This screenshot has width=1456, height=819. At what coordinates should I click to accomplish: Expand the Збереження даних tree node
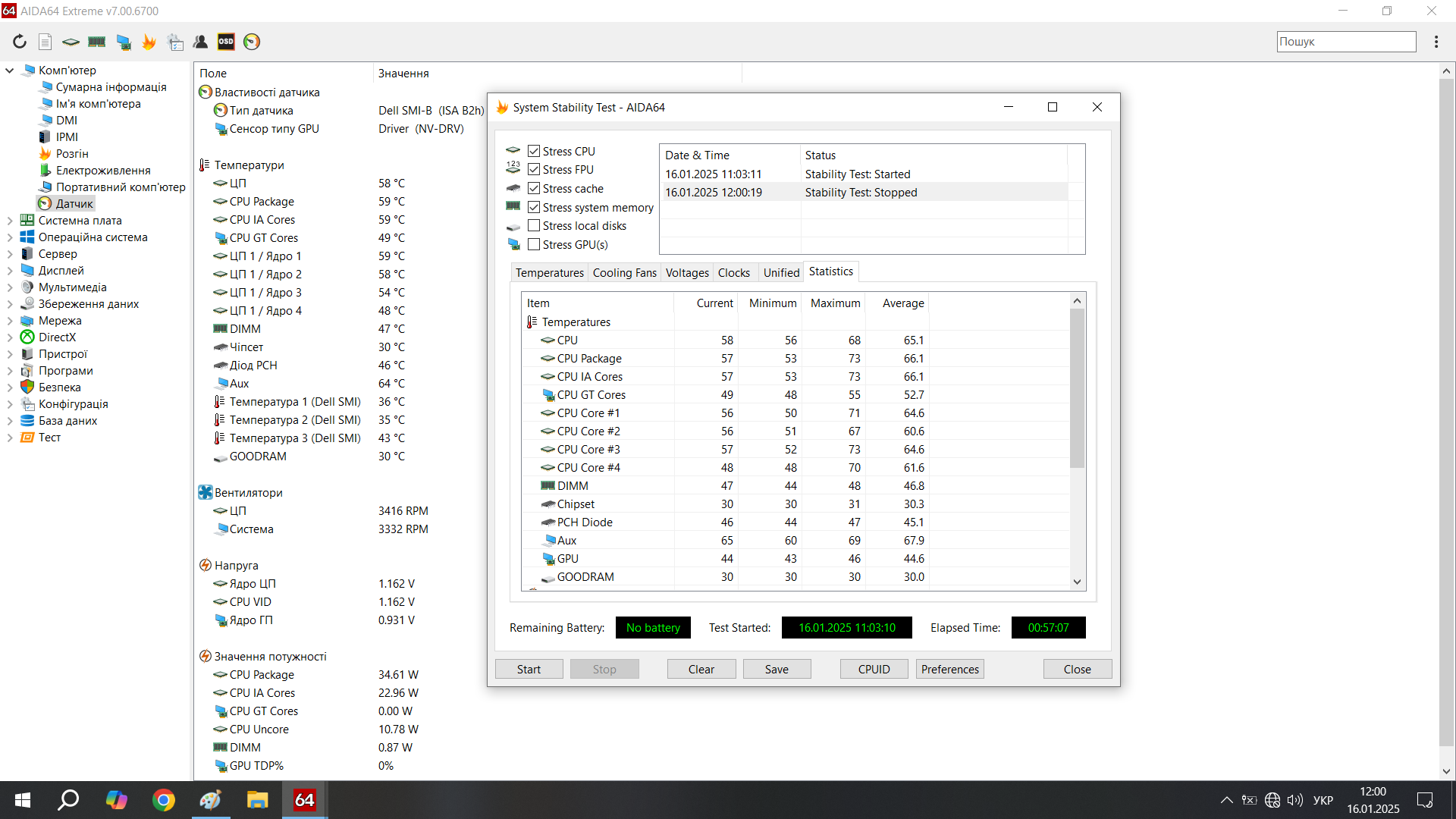(x=10, y=304)
